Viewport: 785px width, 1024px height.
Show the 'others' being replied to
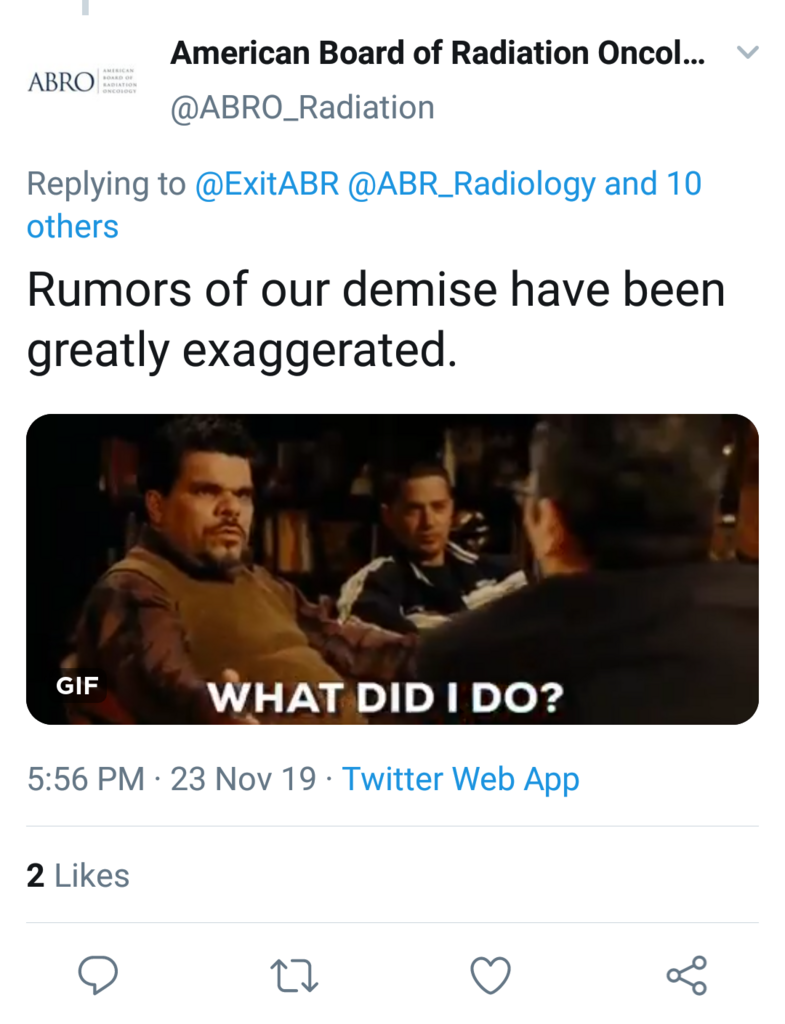coord(72,226)
